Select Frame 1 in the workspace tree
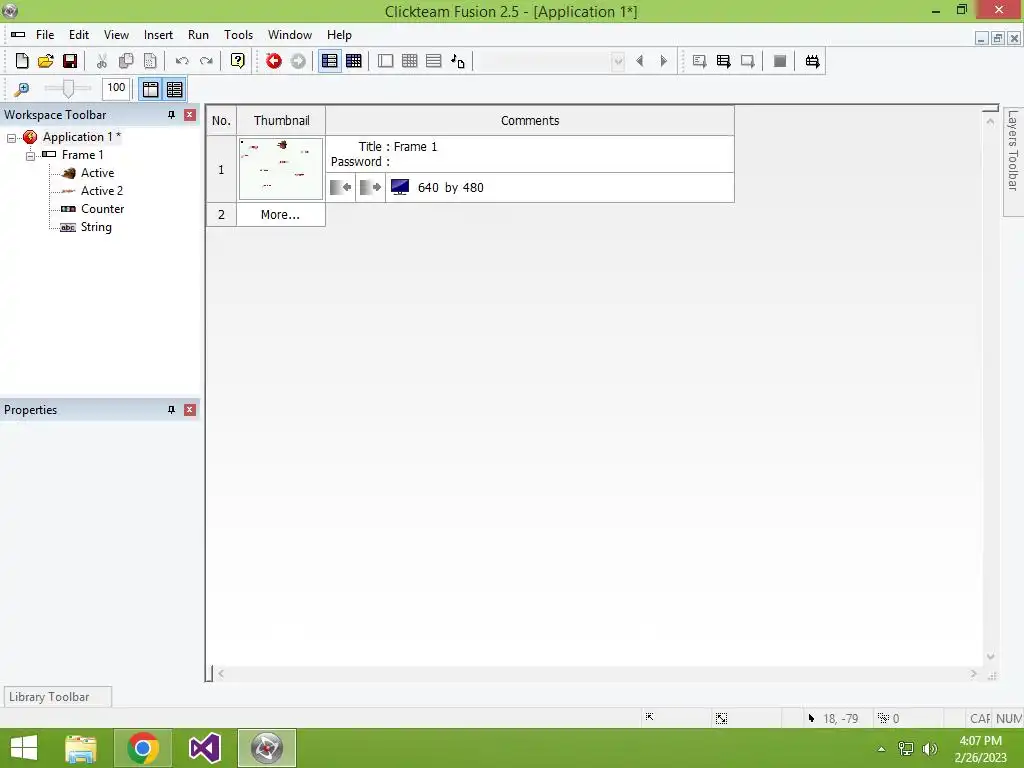1024x768 pixels. [82, 155]
